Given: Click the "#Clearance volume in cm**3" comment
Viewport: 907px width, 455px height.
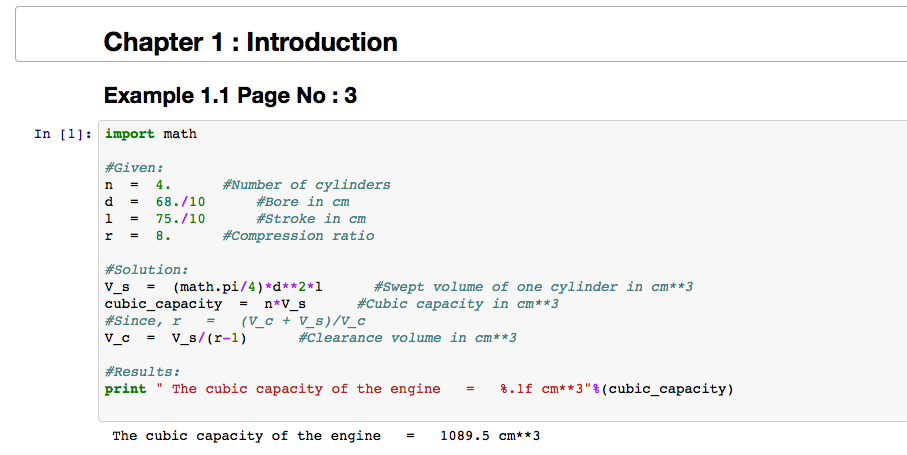Looking at the screenshot, I should click(x=408, y=338).
